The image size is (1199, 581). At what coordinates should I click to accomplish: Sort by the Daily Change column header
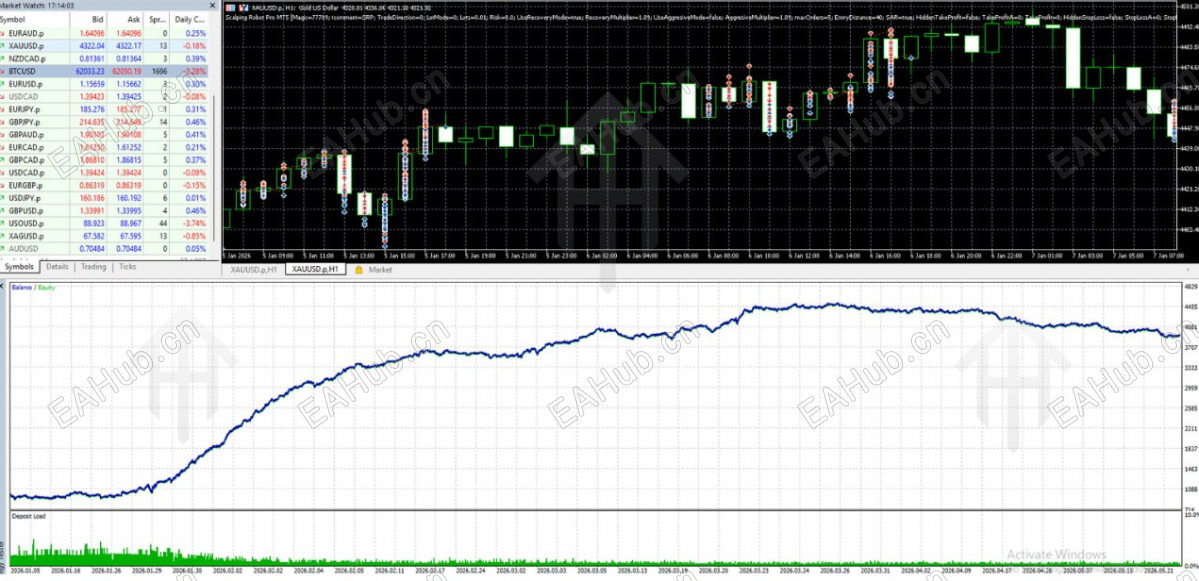[189, 19]
